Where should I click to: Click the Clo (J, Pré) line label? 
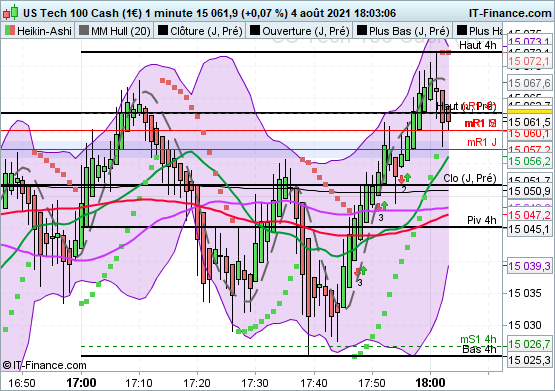click(x=470, y=178)
